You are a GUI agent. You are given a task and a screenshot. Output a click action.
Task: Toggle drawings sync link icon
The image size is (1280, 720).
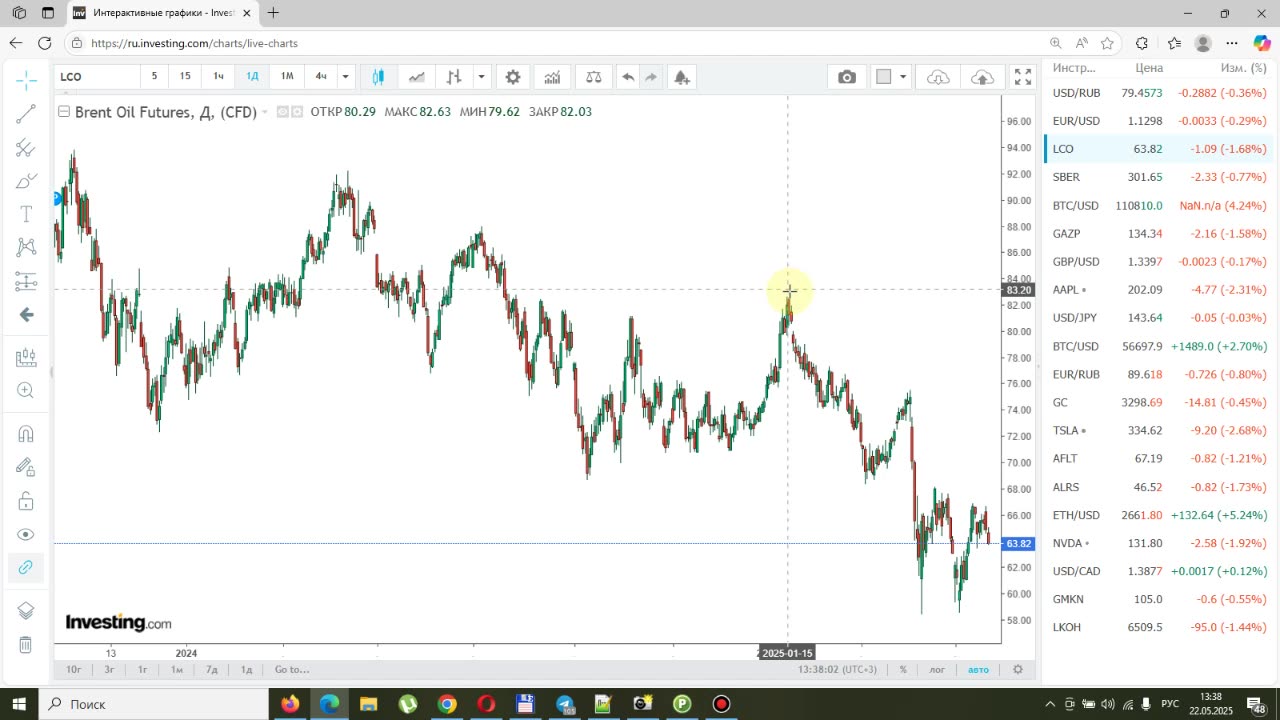[x=26, y=567]
